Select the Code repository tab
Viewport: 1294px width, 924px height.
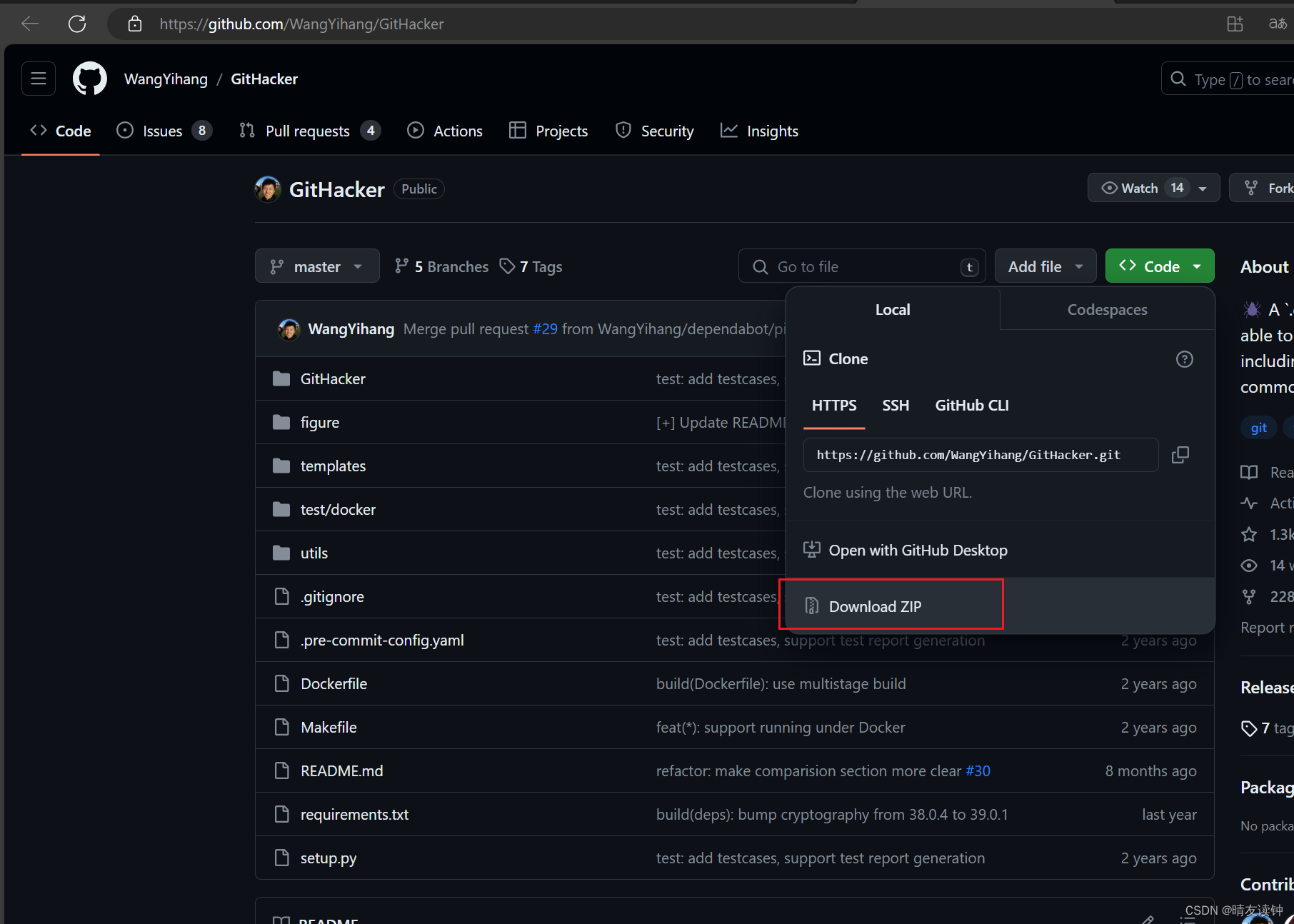pyautogui.click(x=61, y=131)
